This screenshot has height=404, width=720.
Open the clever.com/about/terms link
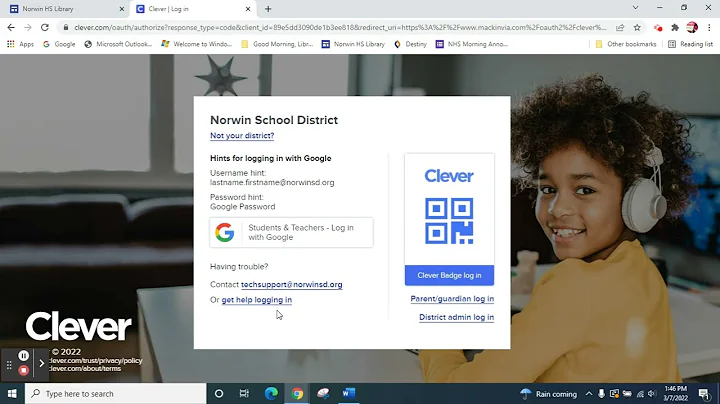tap(85, 369)
